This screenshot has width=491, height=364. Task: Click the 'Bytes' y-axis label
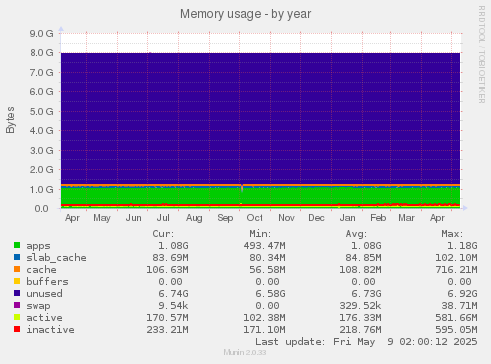pos(10,120)
